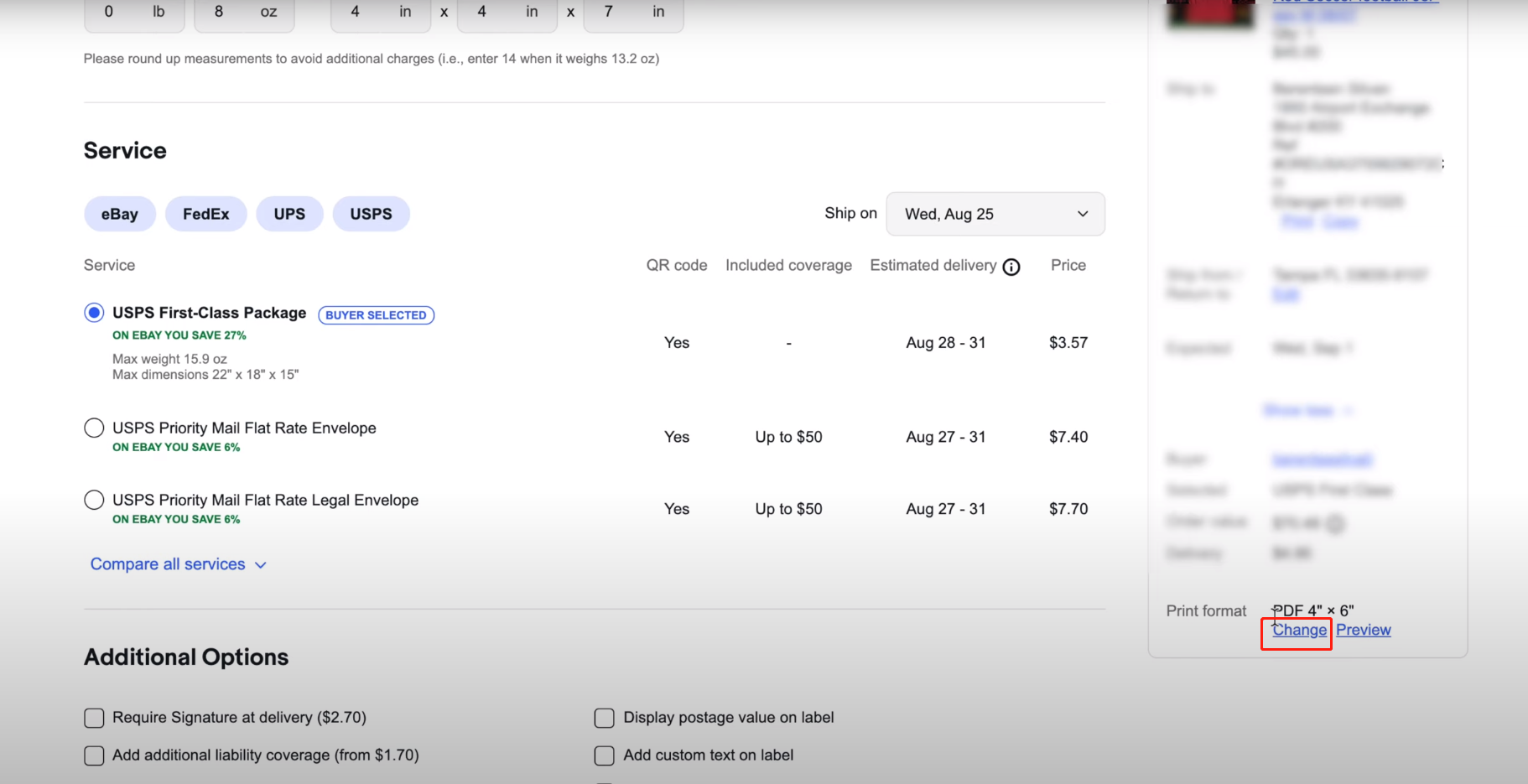
Task: Click ON EBAY YOU SAVE 27% text
Action: point(179,335)
